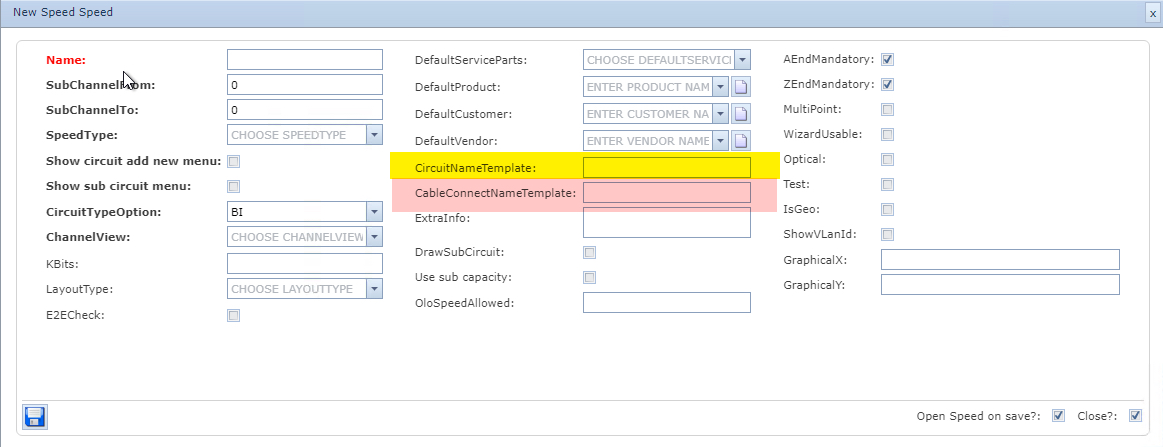The image size is (1163, 447).
Task: Click into the GraphicalX text box
Action: coord(999,260)
